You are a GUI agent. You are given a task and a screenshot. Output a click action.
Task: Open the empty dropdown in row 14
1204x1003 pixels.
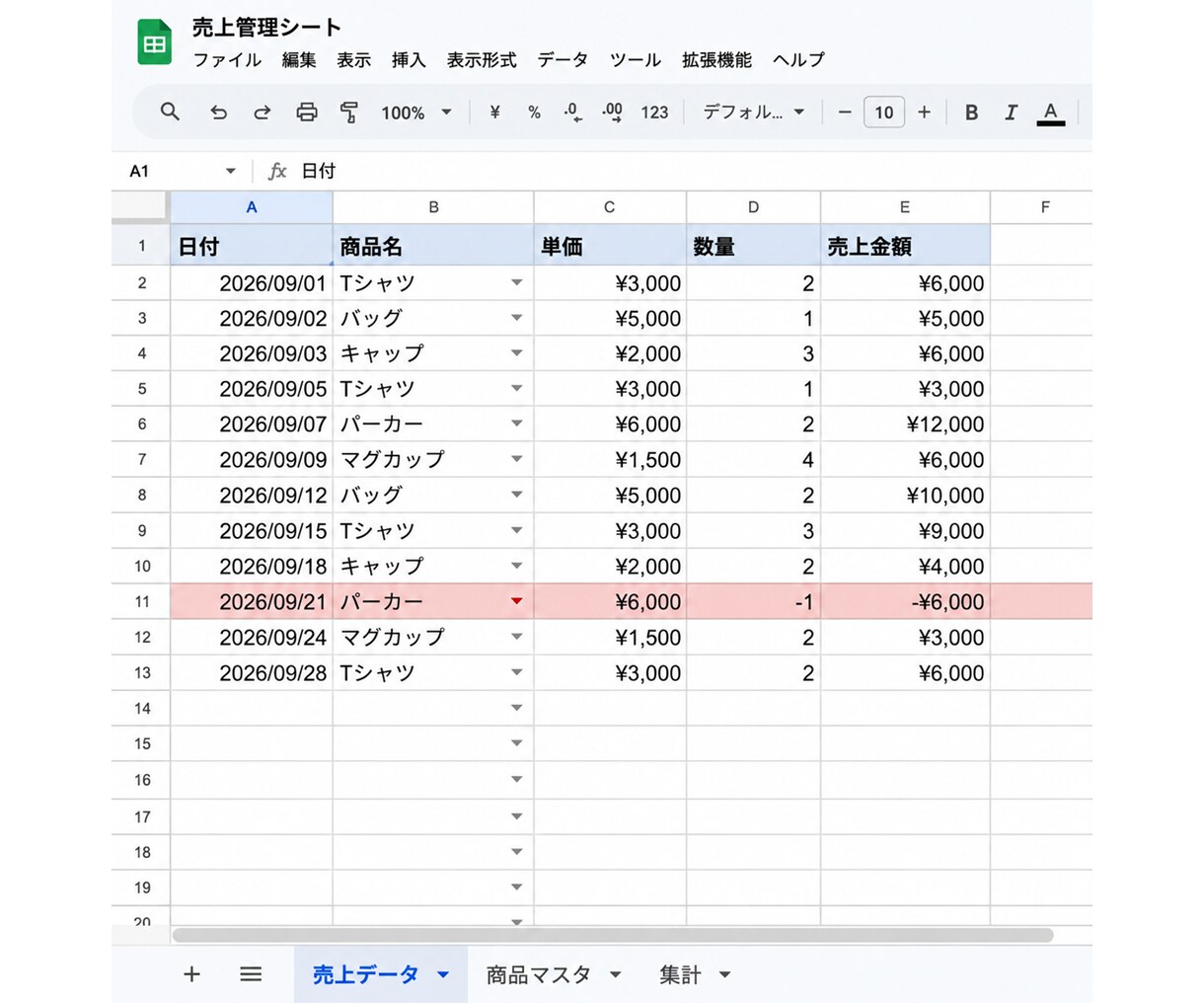(x=516, y=708)
